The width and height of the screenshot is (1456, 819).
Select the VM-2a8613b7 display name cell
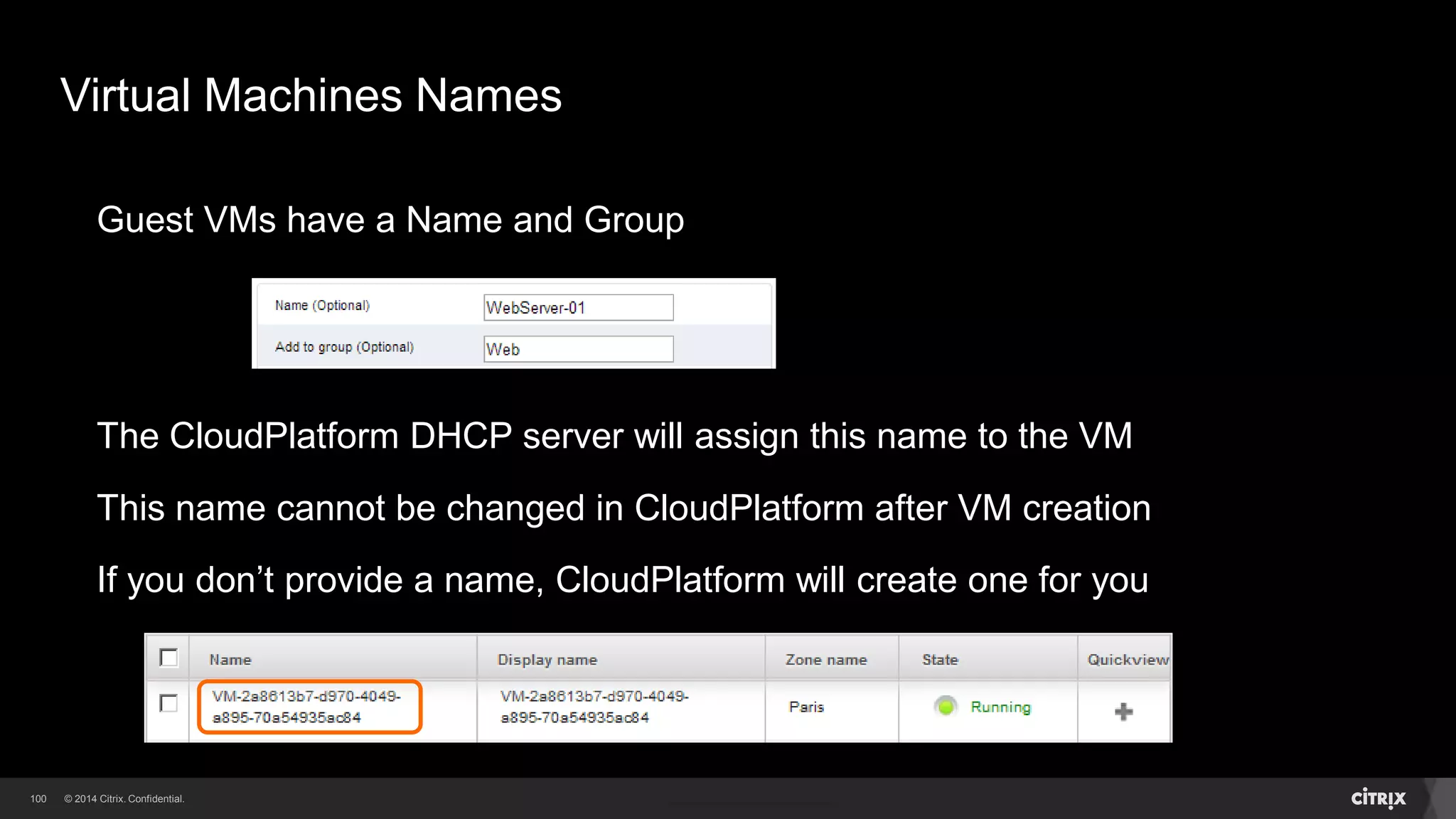(x=594, y=707)
